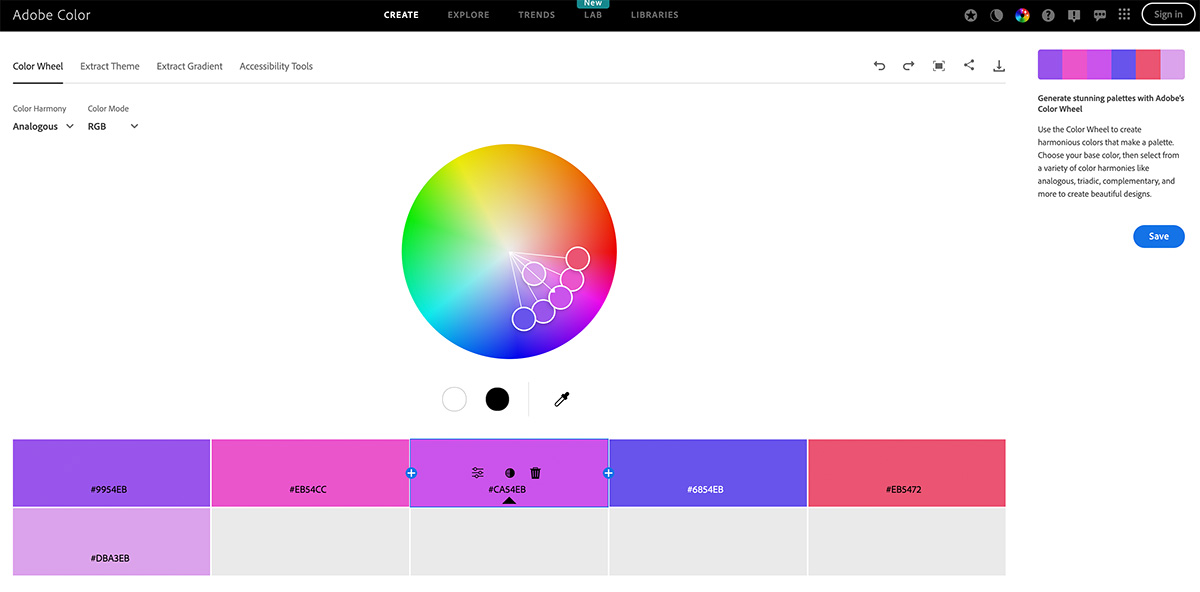Open the Adobe apps grid icon
Image resolution: width=1200 pixels, height=592 pixels.
point(1125,15)
